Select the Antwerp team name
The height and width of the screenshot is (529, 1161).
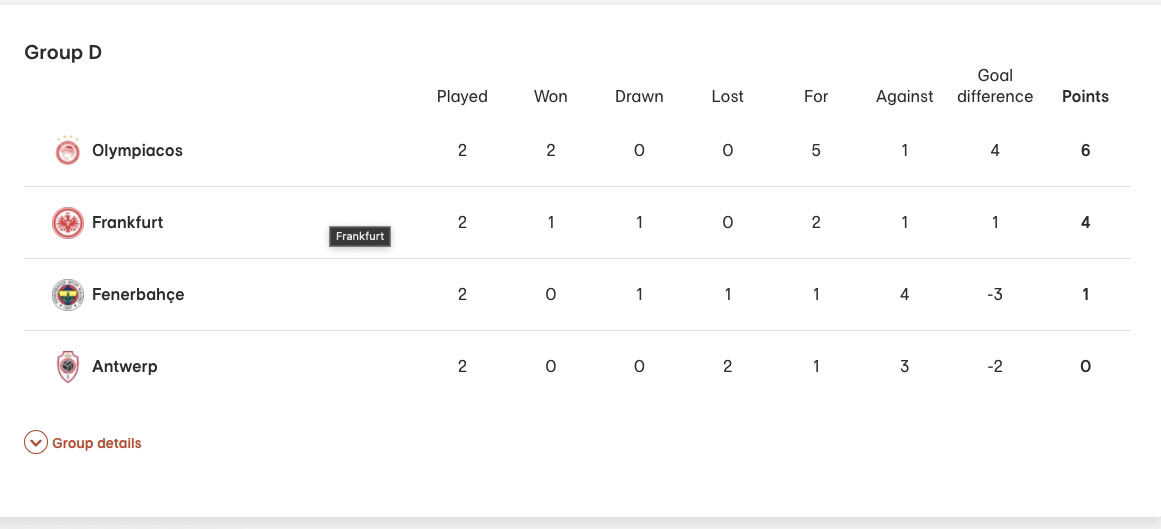click(124, 366)
